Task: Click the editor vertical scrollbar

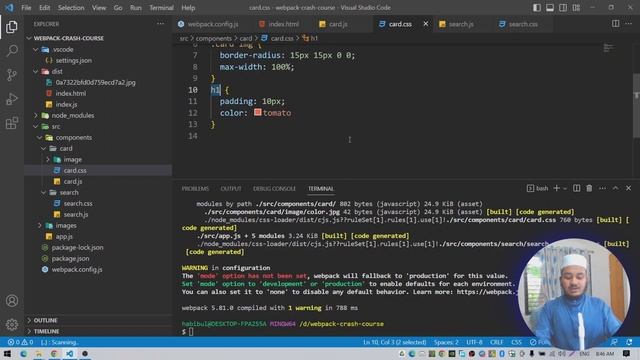Action: click(x=636, y=105)
